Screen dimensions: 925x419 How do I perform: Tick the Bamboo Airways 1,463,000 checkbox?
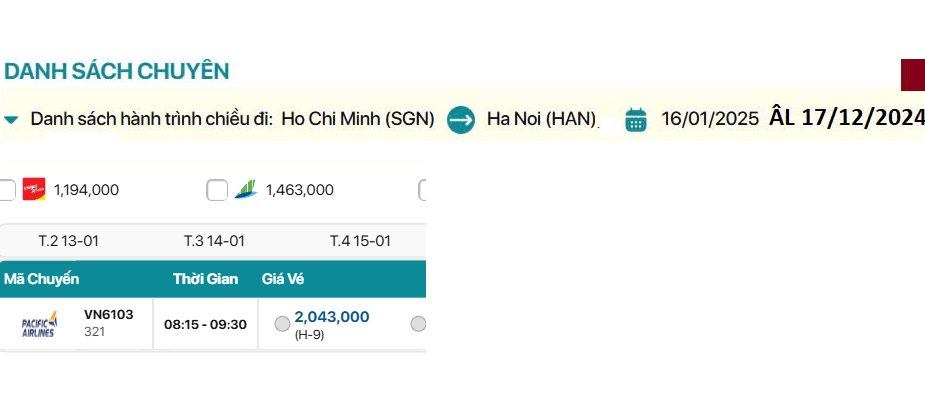point(217,190)
